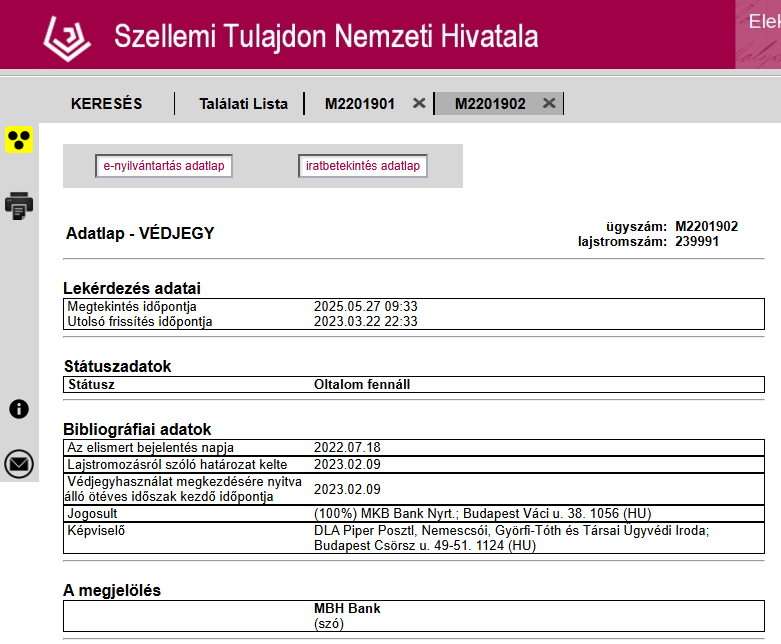The height and width of the screenshot is (644, 781).
Task: Click the Megtekintés időpontja label
Action: [x=132, y=306]
